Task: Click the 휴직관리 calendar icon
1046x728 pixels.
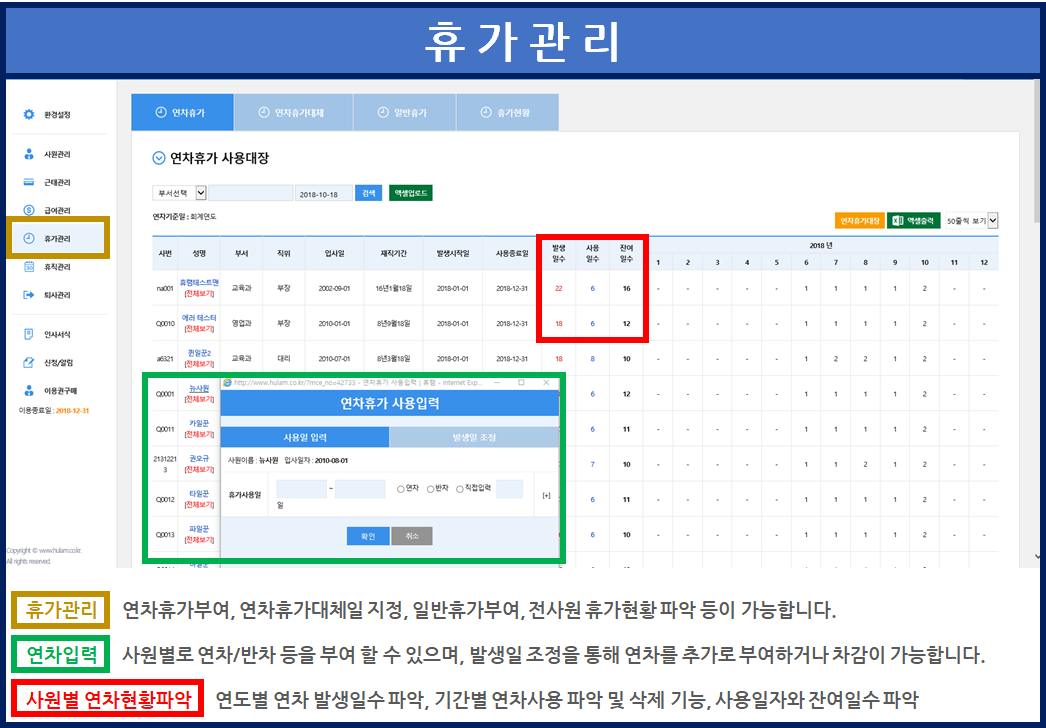Action: 29,267
